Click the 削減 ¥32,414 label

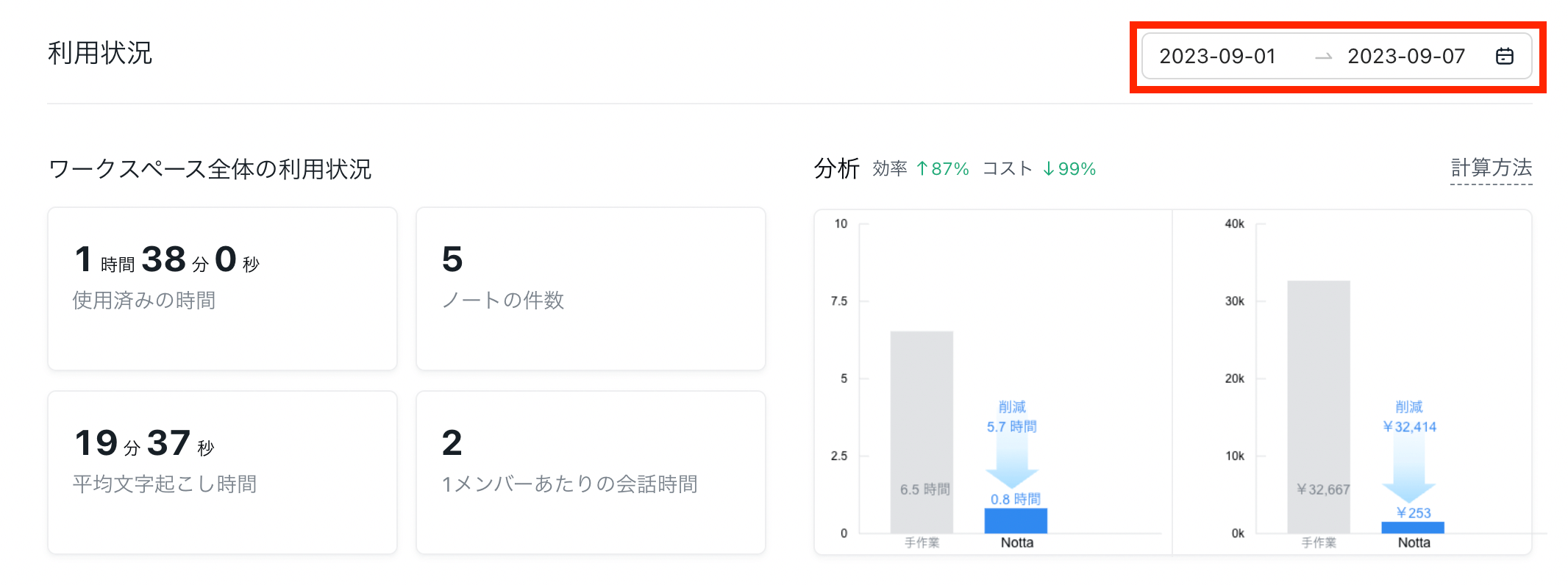(1409, 417)
